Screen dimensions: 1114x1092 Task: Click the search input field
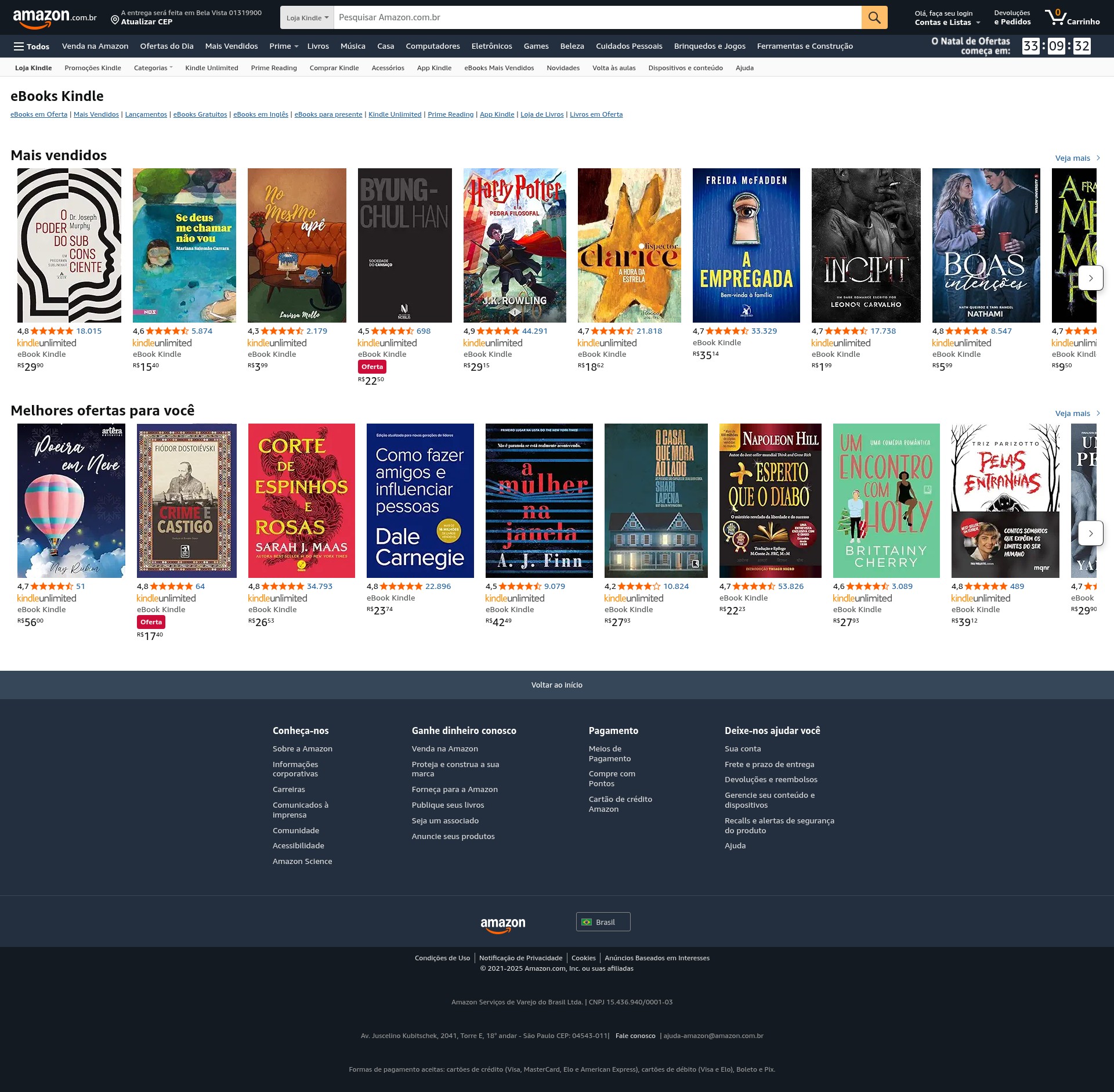click(598, 17)
